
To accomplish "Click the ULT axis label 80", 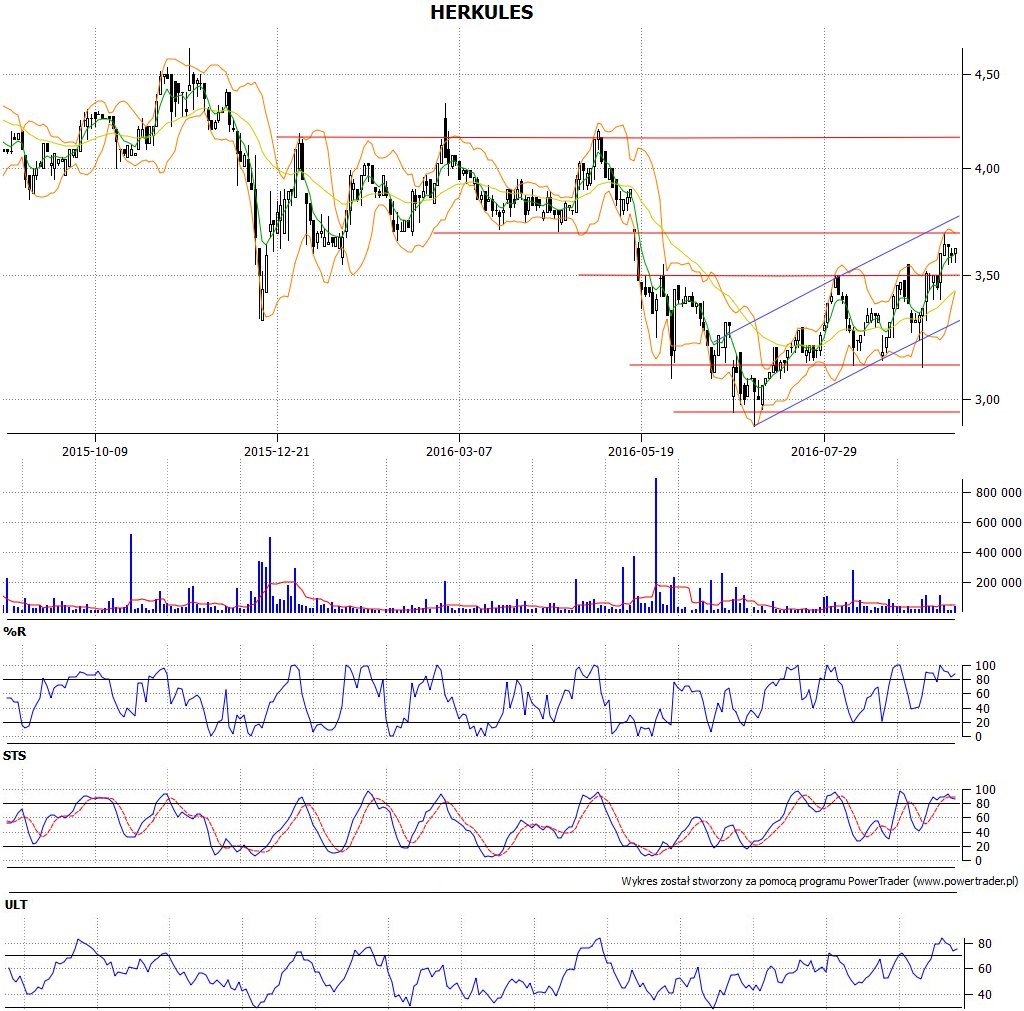I will pos(984,944).
